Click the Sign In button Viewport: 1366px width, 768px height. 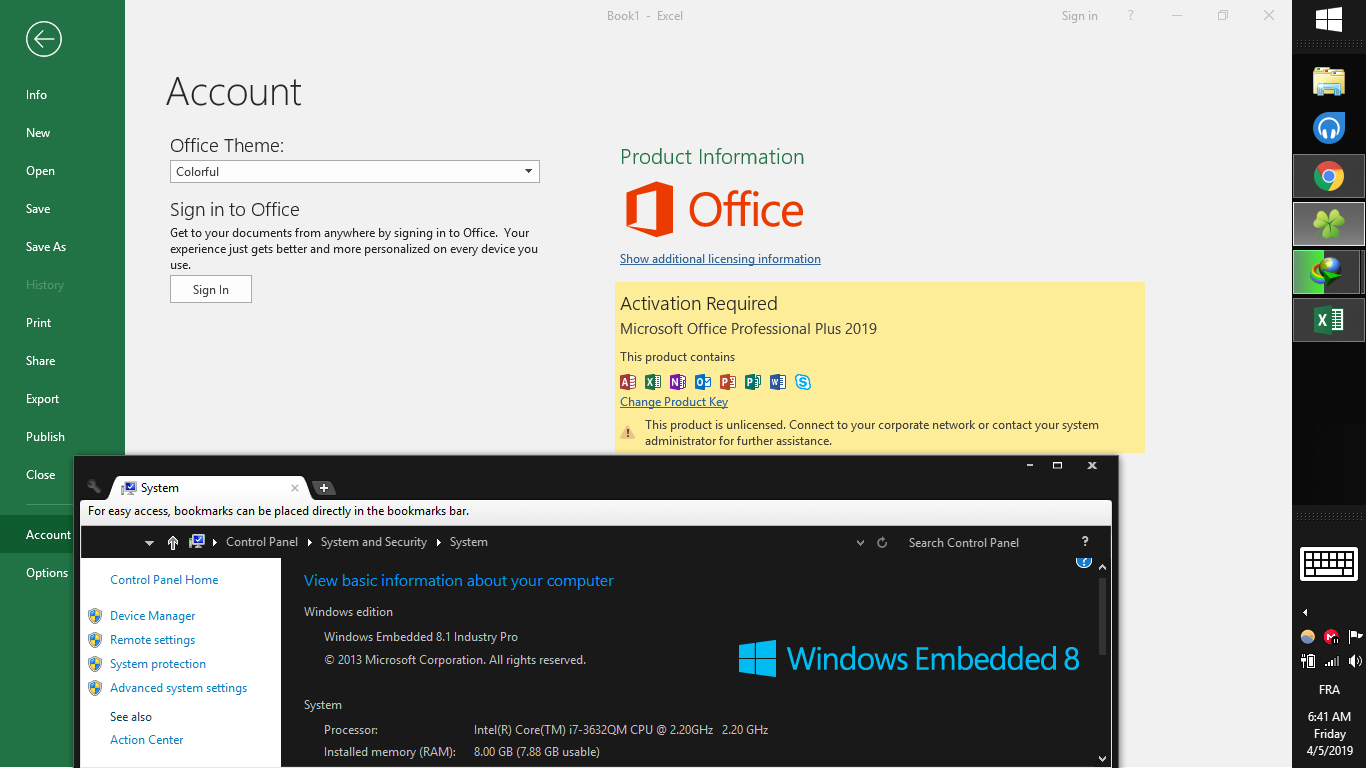point(211,289)
